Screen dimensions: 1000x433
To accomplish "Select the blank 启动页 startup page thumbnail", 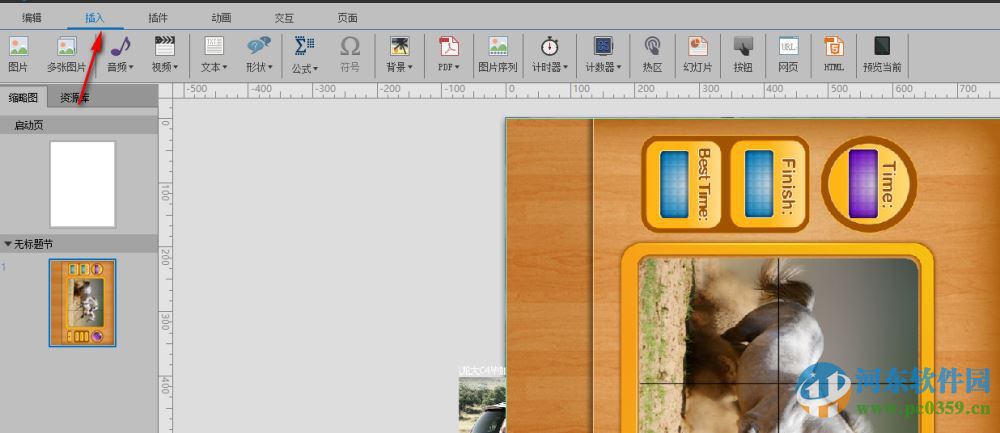I will tap(82, 184).
